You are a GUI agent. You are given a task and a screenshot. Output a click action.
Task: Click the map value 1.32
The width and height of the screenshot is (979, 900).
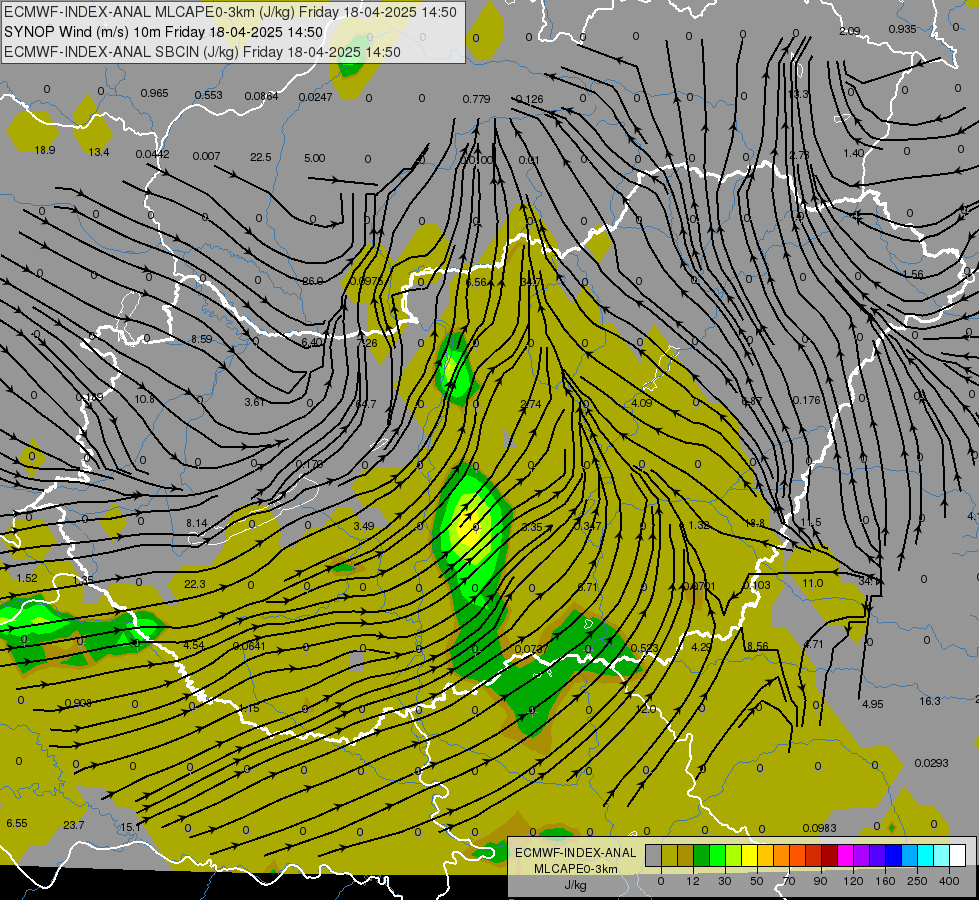[698, 525]
